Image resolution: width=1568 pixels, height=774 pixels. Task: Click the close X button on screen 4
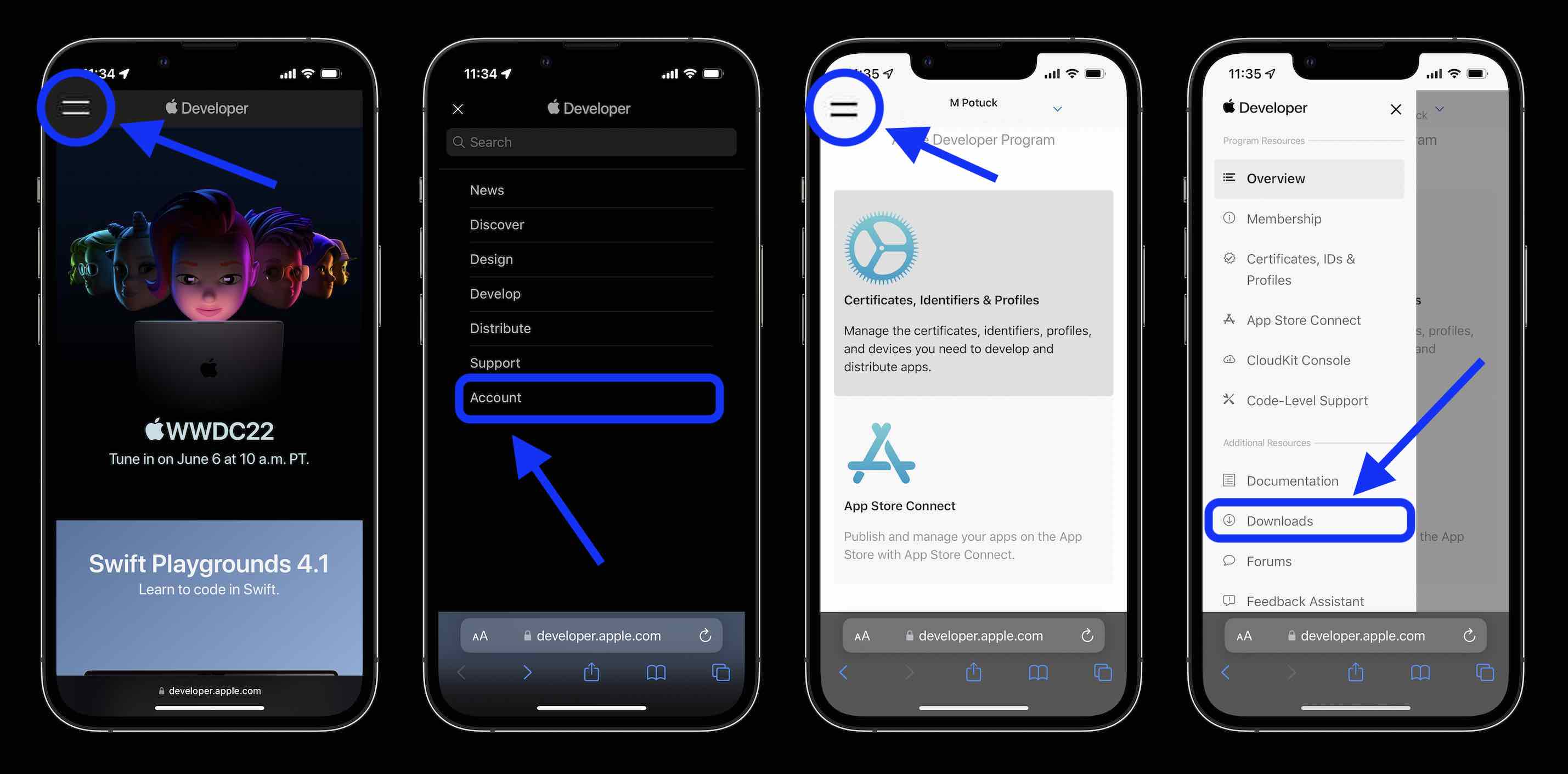pyautogui.click(x=1395, y=109)
